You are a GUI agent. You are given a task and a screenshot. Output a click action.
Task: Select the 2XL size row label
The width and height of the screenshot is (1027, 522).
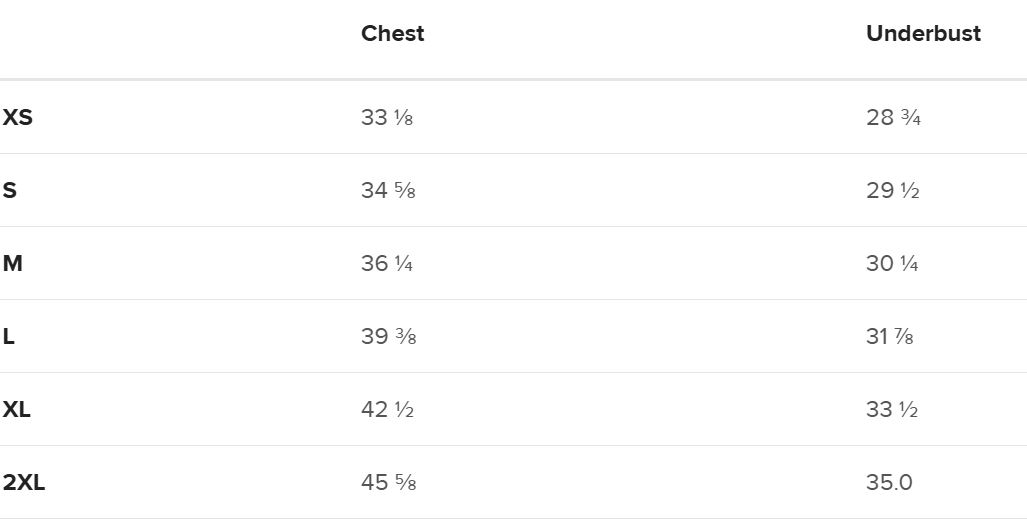(x=24, y=482)
